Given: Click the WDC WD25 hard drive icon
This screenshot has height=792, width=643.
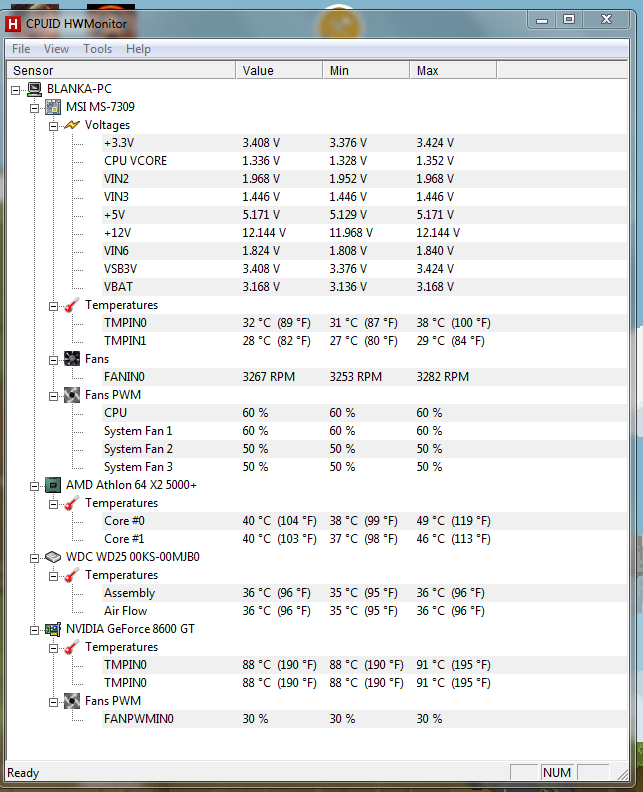Looking at the screenshot, I should point(52,557).
